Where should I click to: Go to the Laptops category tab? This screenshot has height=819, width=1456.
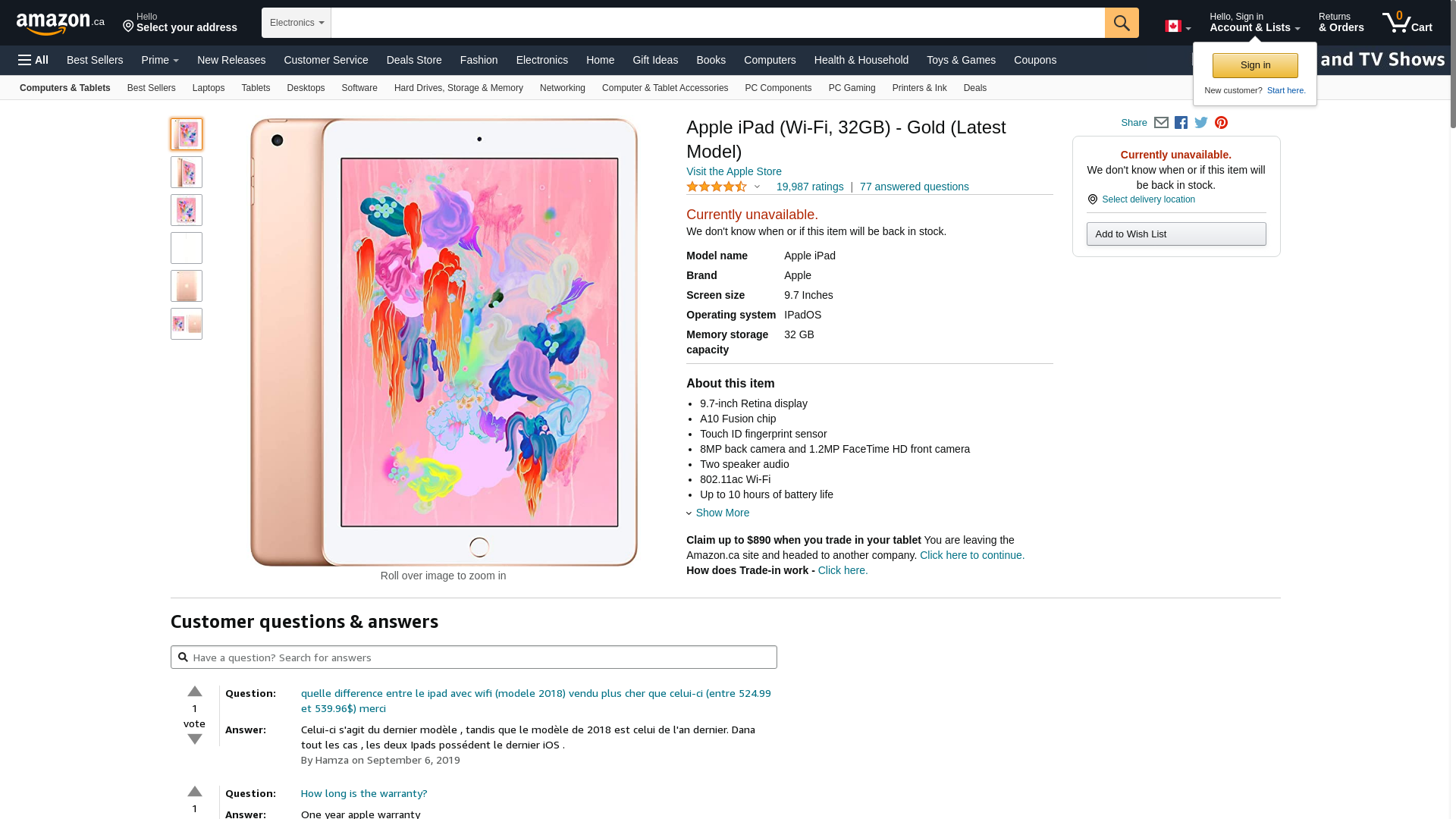pos(209,88)
